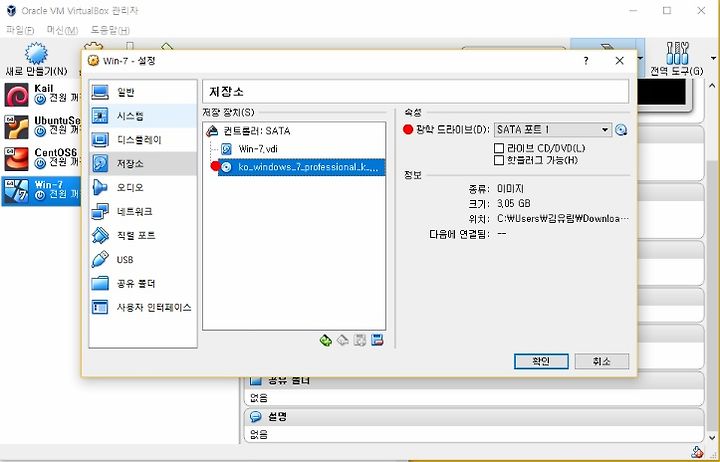Open 저장소 storage settings category
This screenshot has width=720, height=462.
[x=143, y=163]
